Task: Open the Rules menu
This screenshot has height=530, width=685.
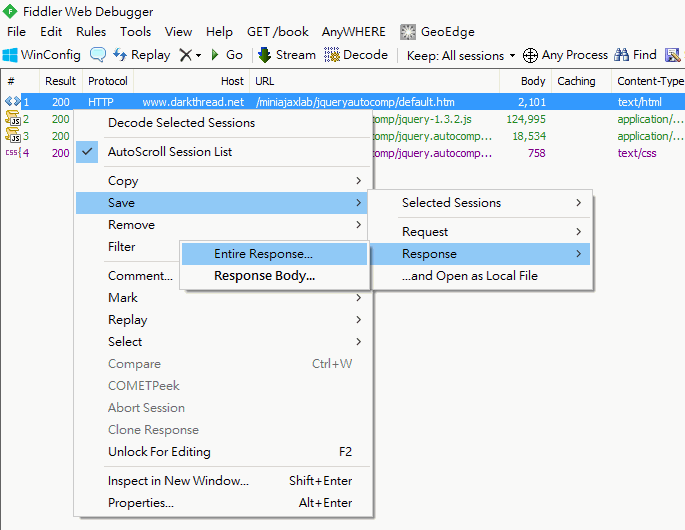Action: tap(91, 32)
